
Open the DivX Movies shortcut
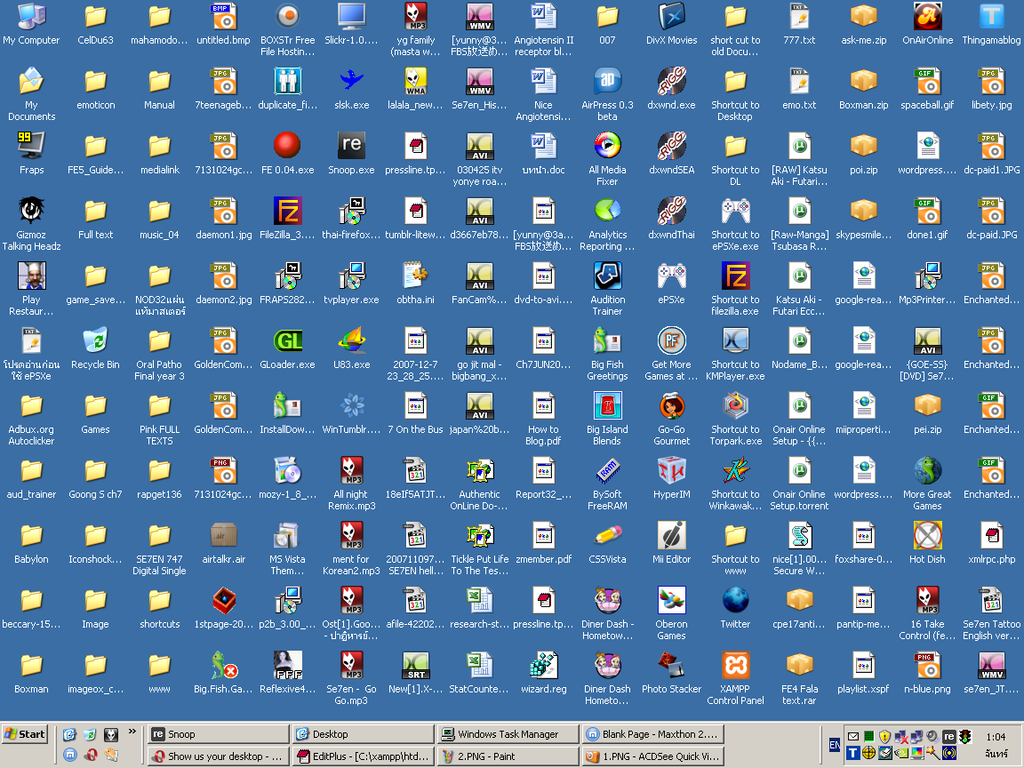point(671,17)
